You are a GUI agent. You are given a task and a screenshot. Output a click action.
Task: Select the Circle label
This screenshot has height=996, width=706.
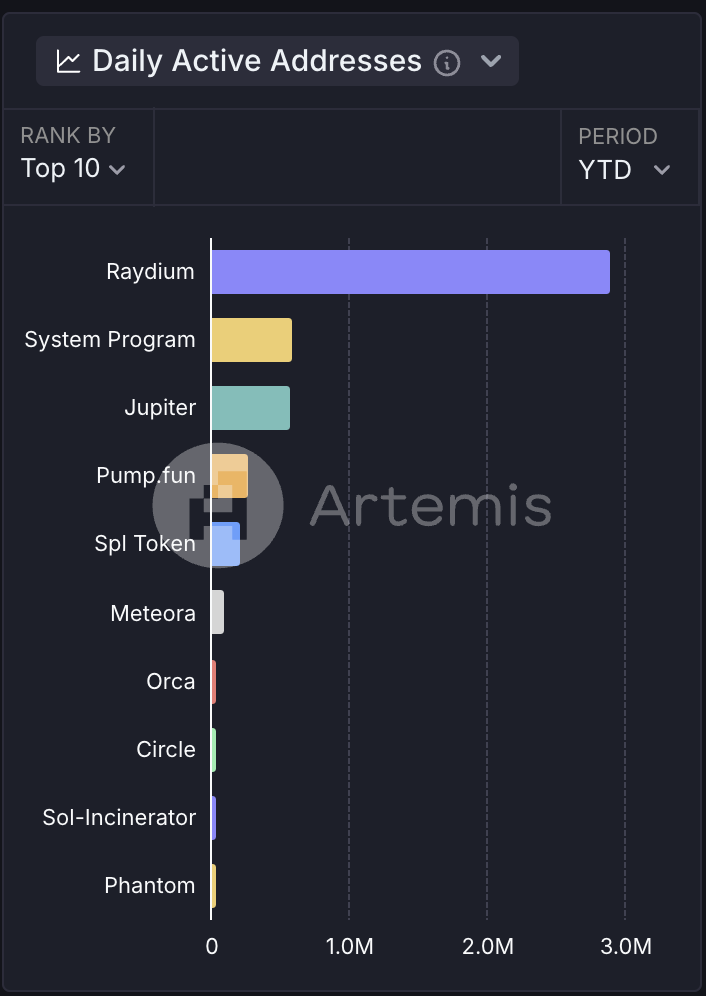point(166,749)
